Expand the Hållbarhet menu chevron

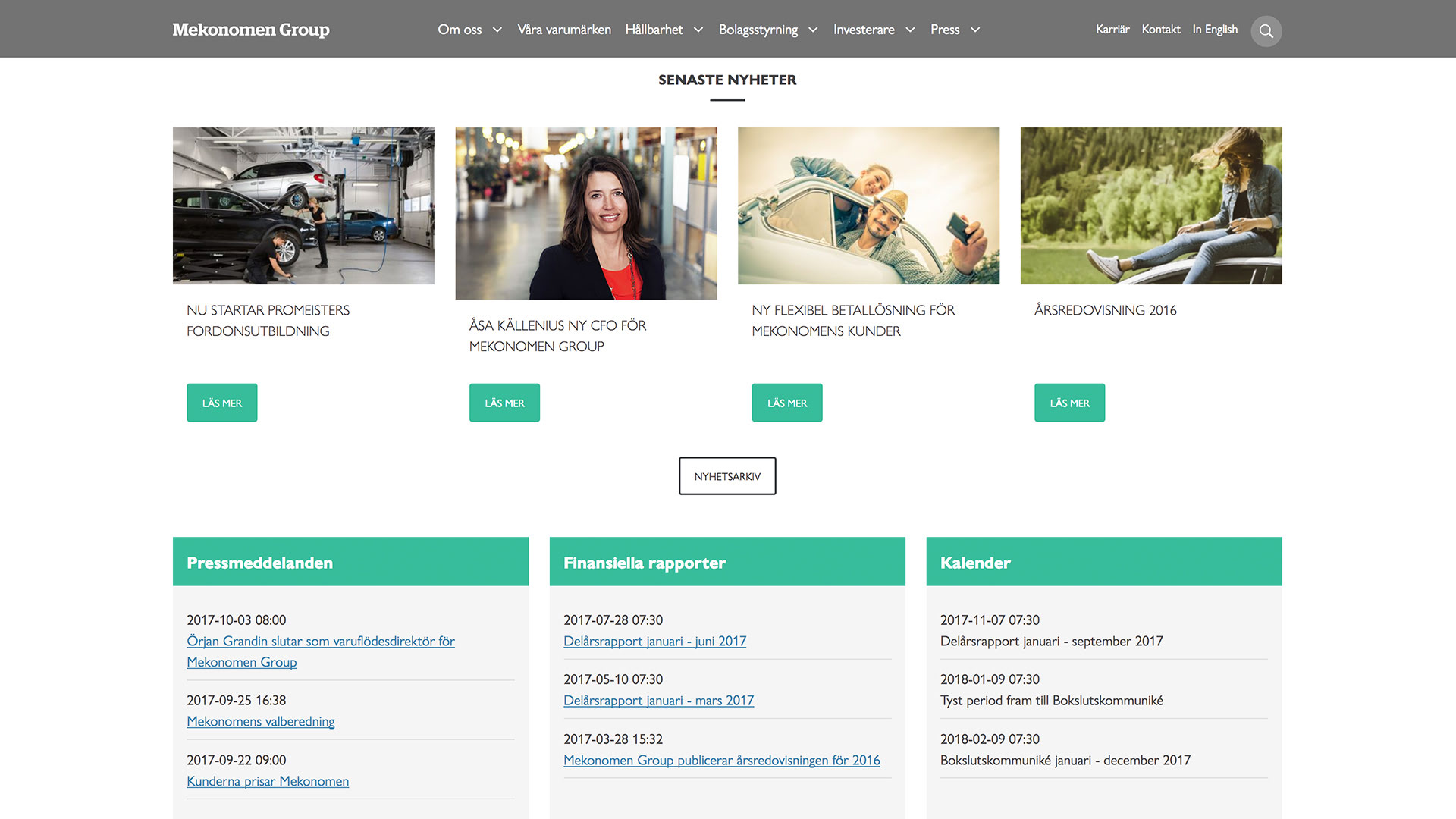tap(698, 30)
